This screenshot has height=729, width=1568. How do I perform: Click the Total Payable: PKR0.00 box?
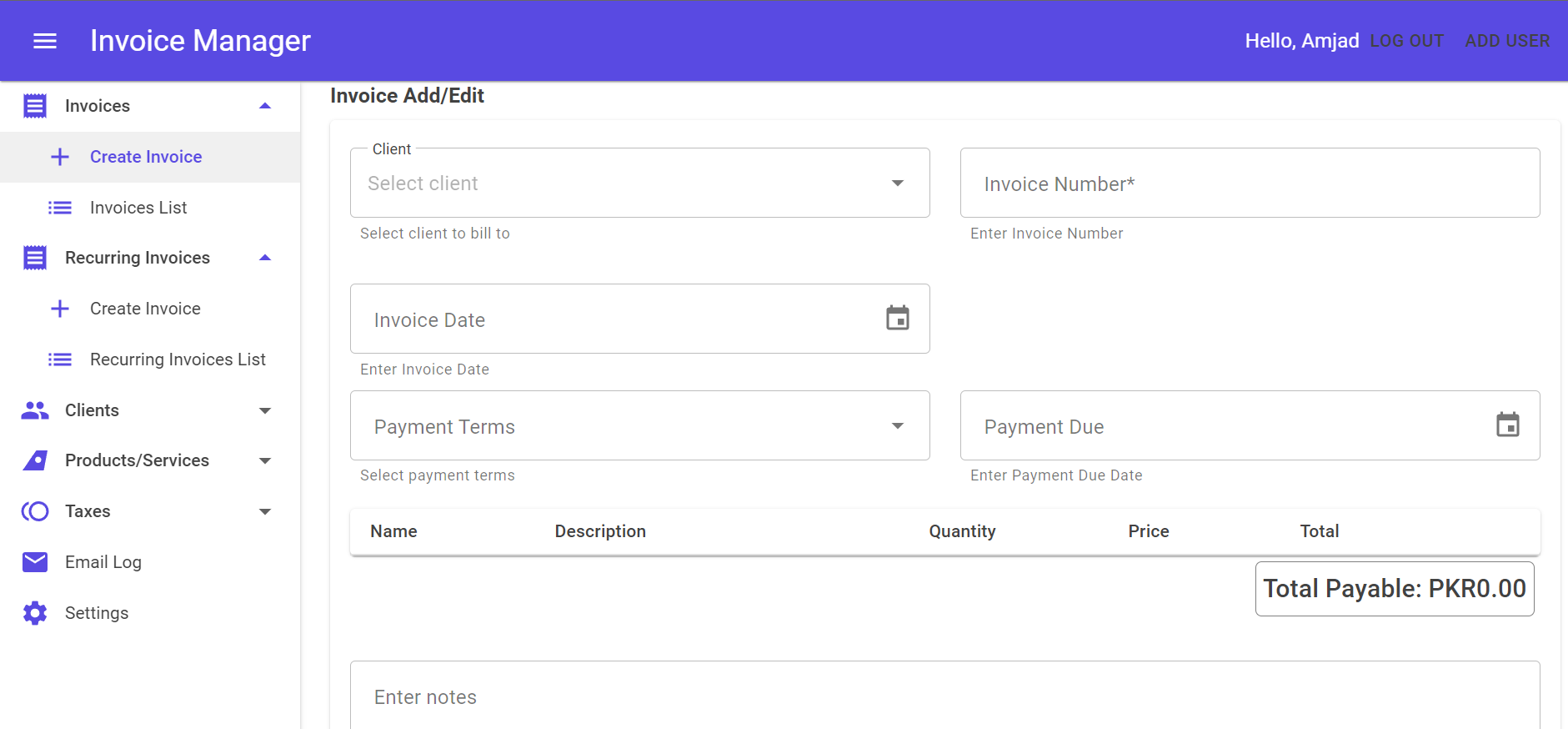pos(1395,589)
